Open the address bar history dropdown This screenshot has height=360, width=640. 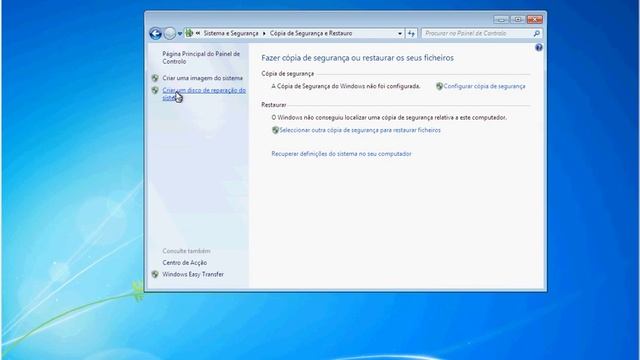click(x=400, y=33)
